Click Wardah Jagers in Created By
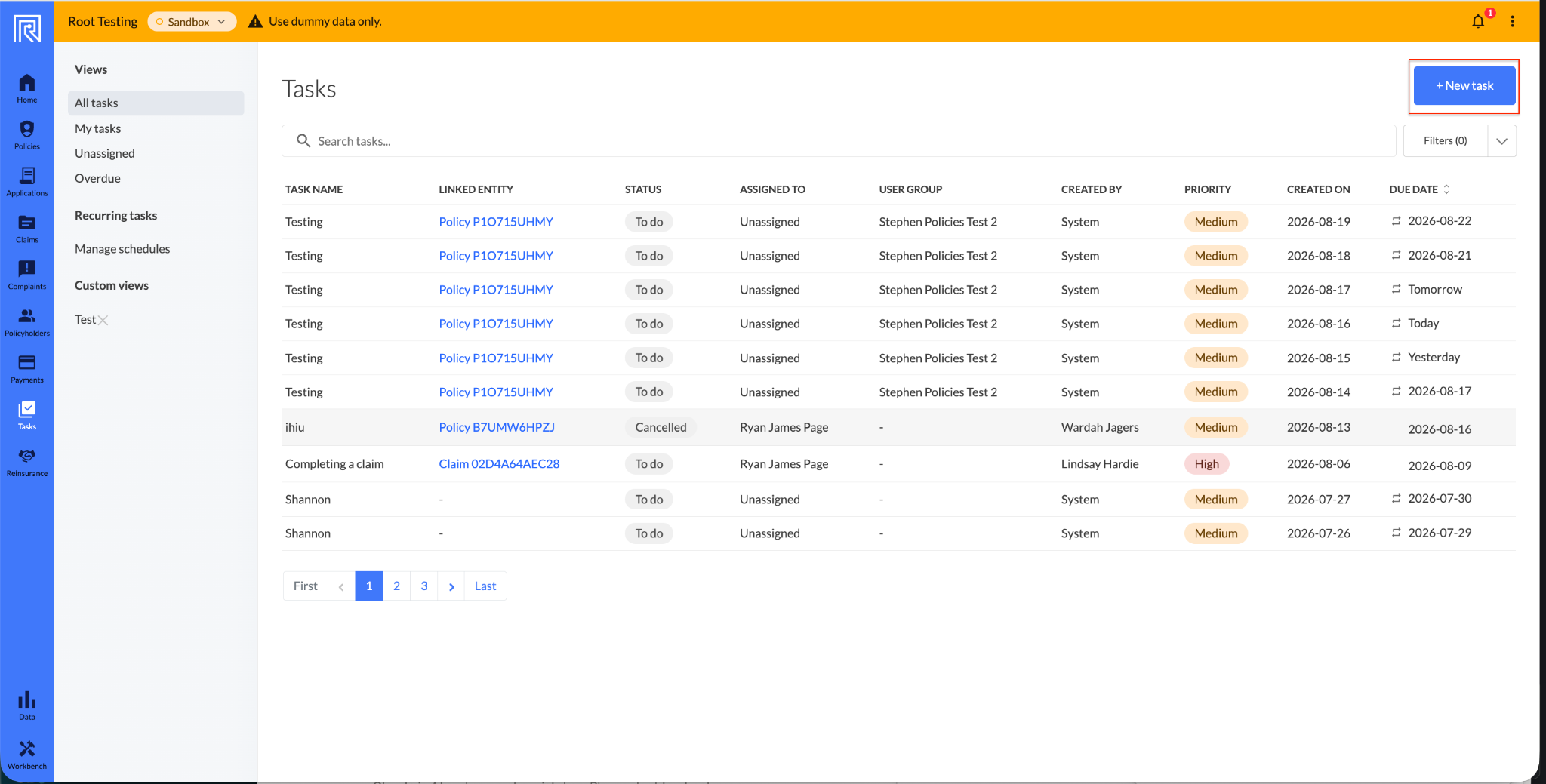1546x784 pixels. pyautogui.click(x=1100, y=427)
